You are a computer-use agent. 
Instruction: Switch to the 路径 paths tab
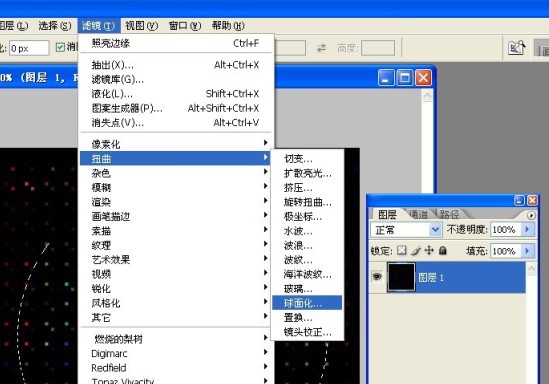pyautogui.click(x=449, y=214)
